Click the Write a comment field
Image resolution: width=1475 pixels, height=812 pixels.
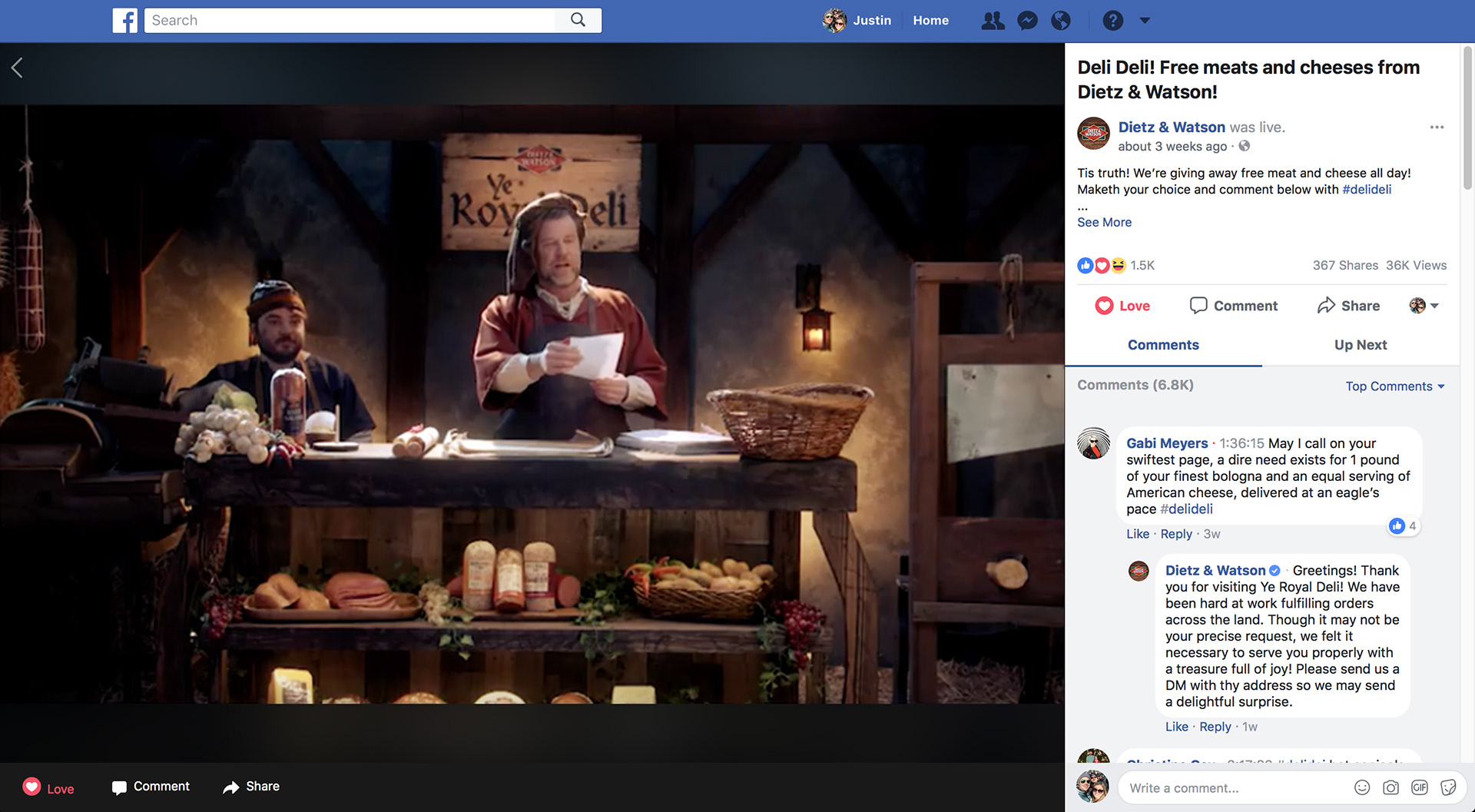[x=1233, y=787]
